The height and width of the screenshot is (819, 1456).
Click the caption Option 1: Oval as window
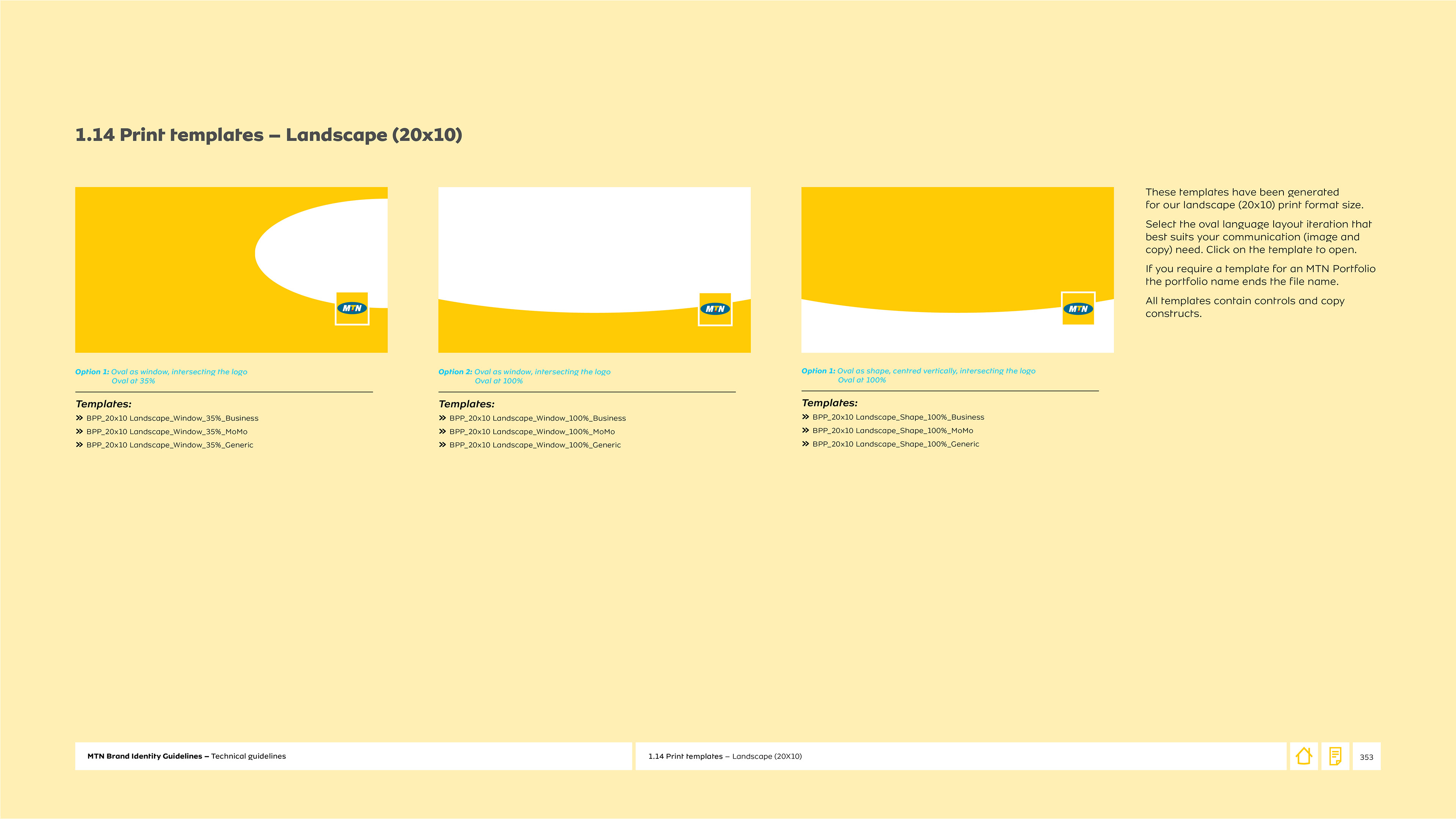161,377
